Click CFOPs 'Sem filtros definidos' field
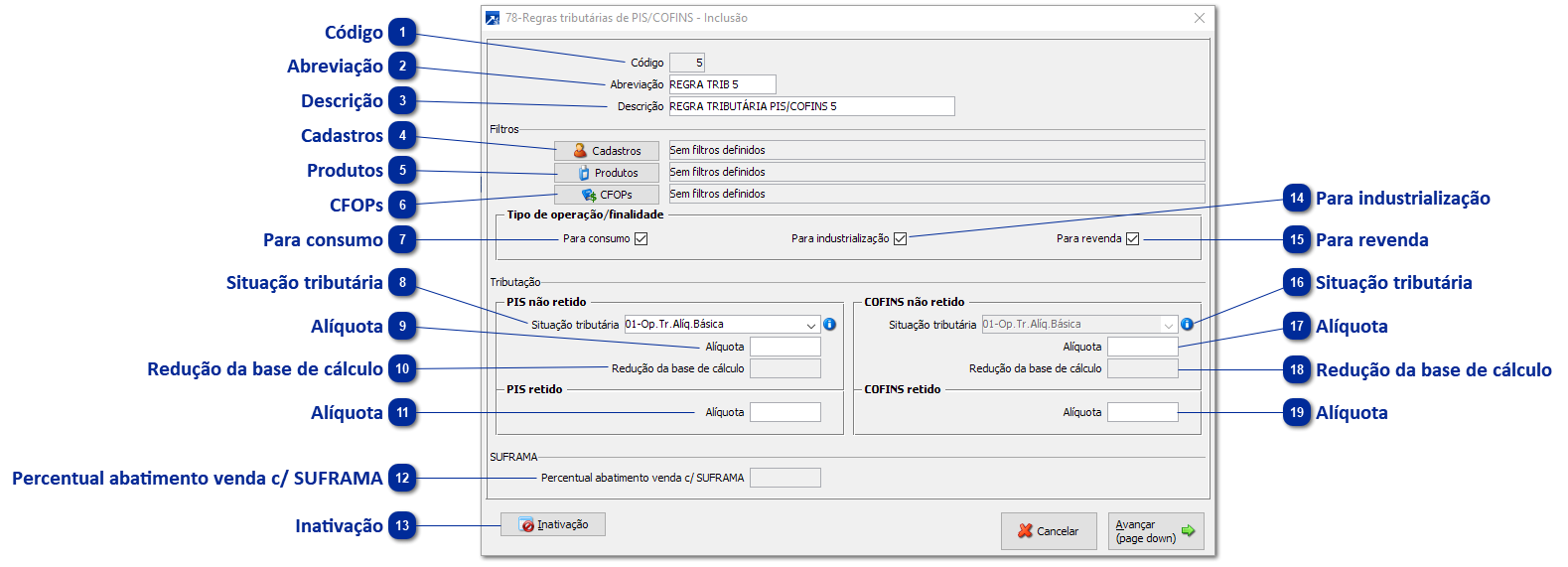 point(937,194)
